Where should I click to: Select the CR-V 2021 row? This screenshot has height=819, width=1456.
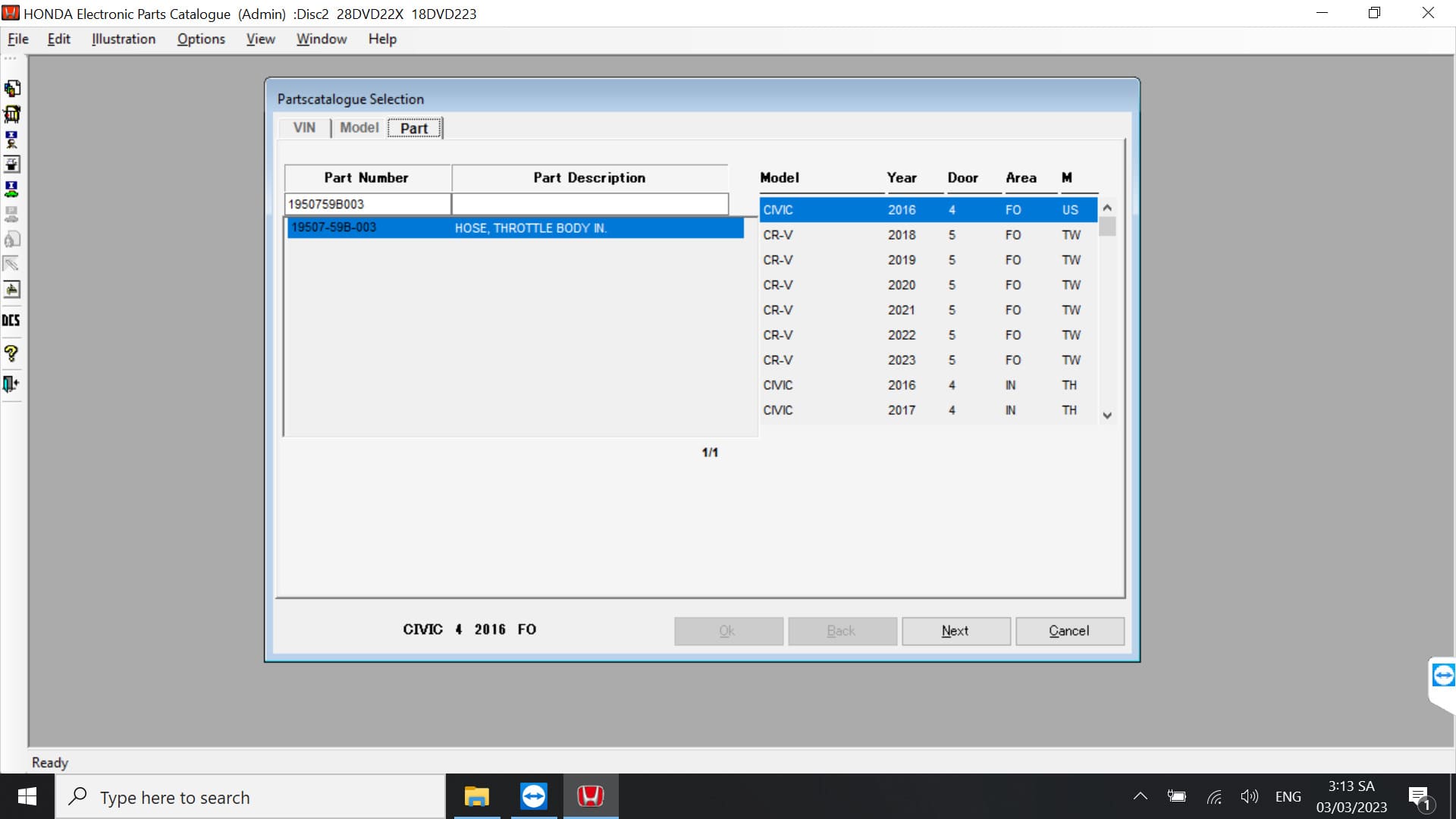click(x=928, y=310)
